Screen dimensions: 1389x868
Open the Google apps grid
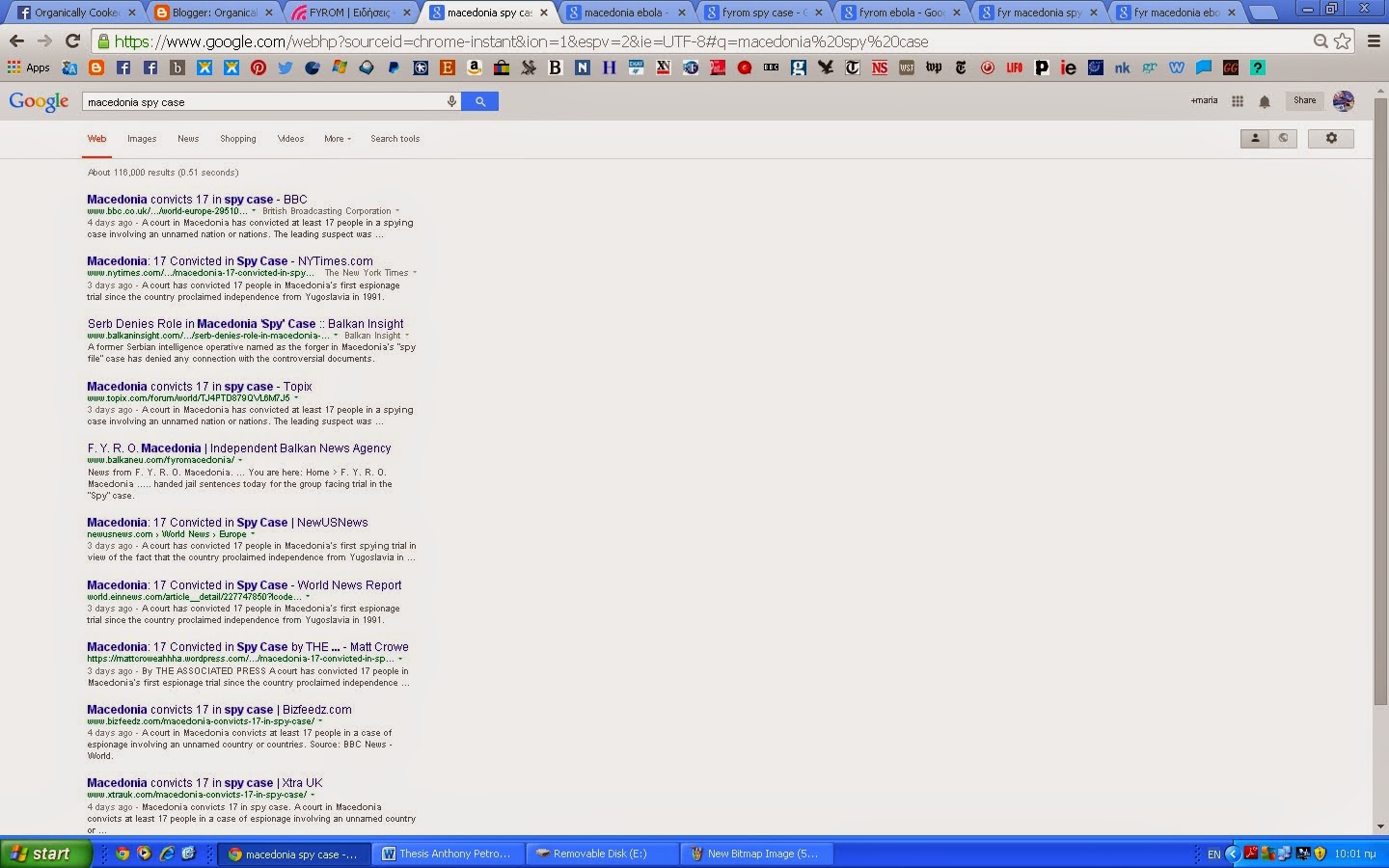[x=1238, y=101]
